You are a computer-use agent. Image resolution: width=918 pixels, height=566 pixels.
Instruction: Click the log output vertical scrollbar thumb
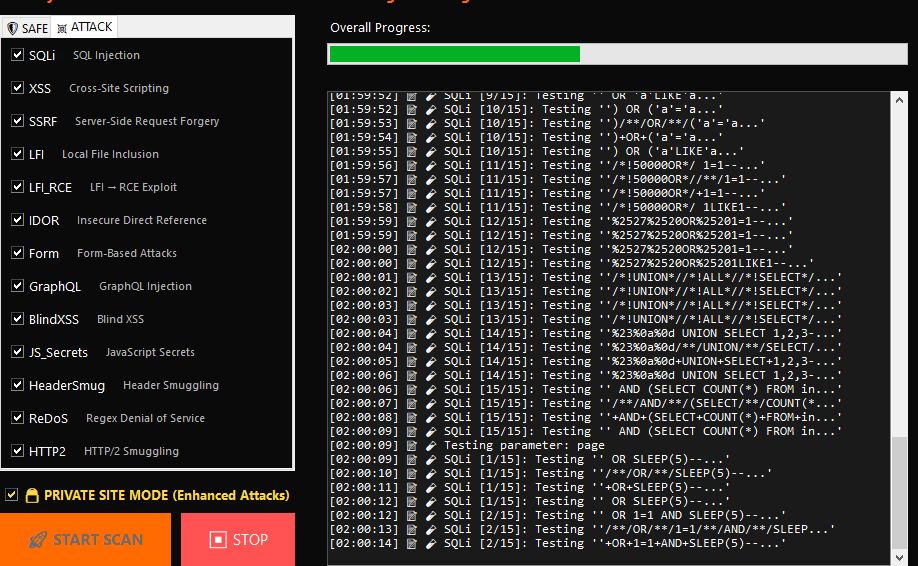click(x=900, y=490)
